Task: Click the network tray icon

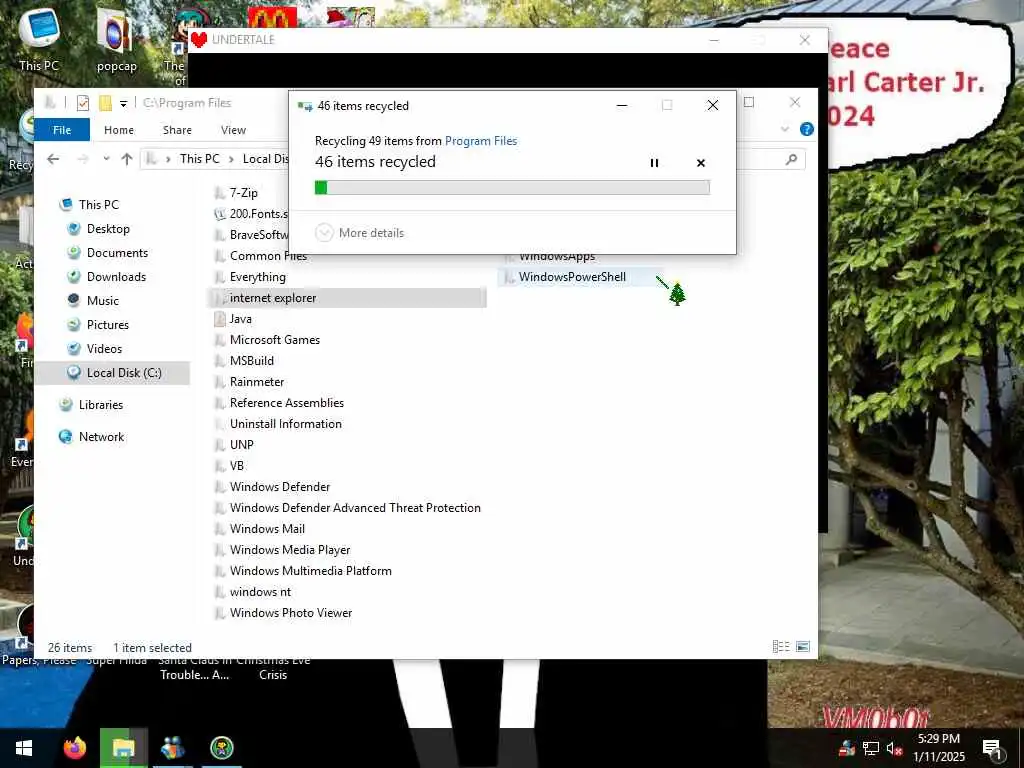Action: pos(871,748)
